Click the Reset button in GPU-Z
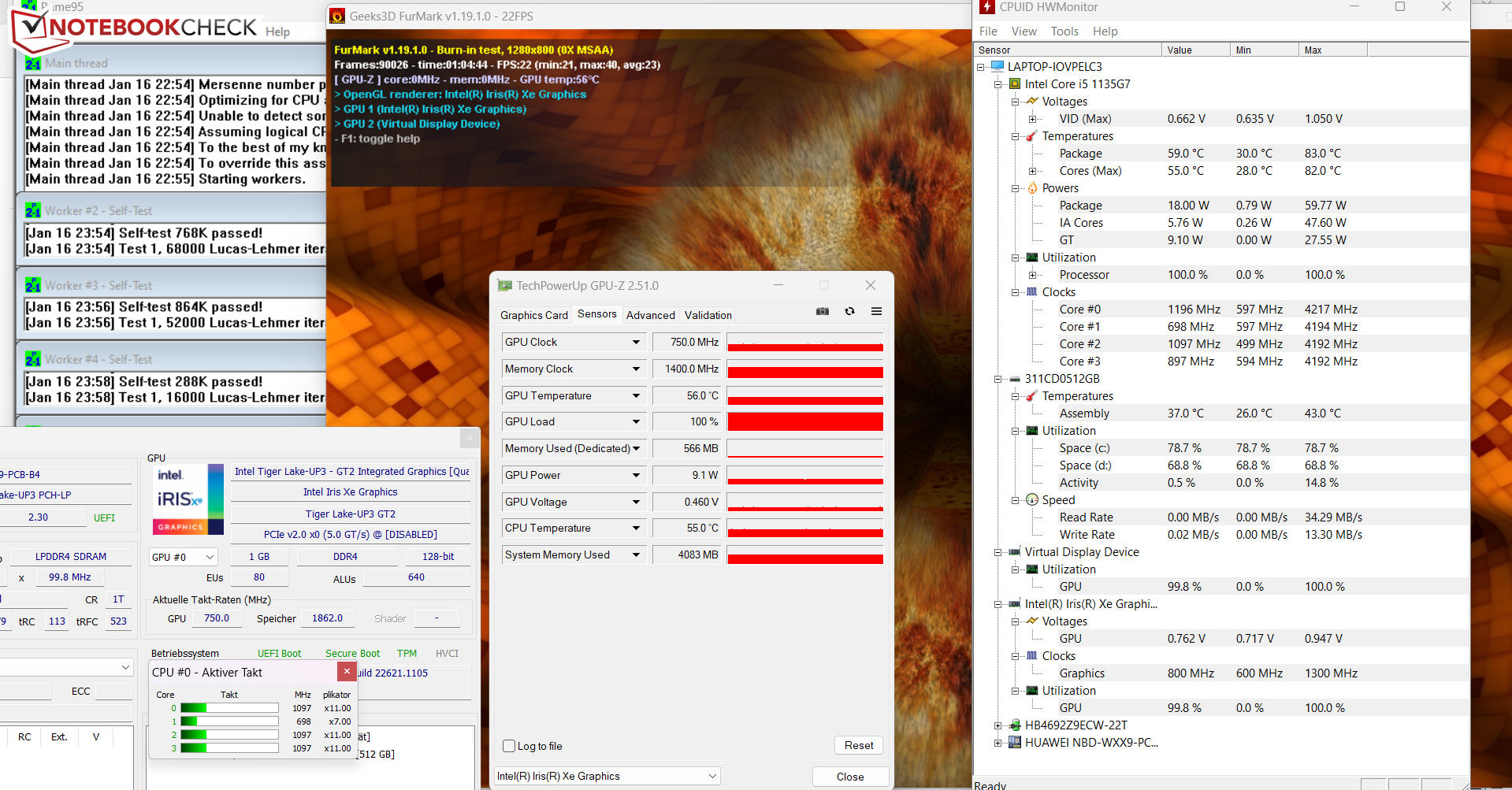The width and height of the screenshot is (1512, 790). [859, 745]
